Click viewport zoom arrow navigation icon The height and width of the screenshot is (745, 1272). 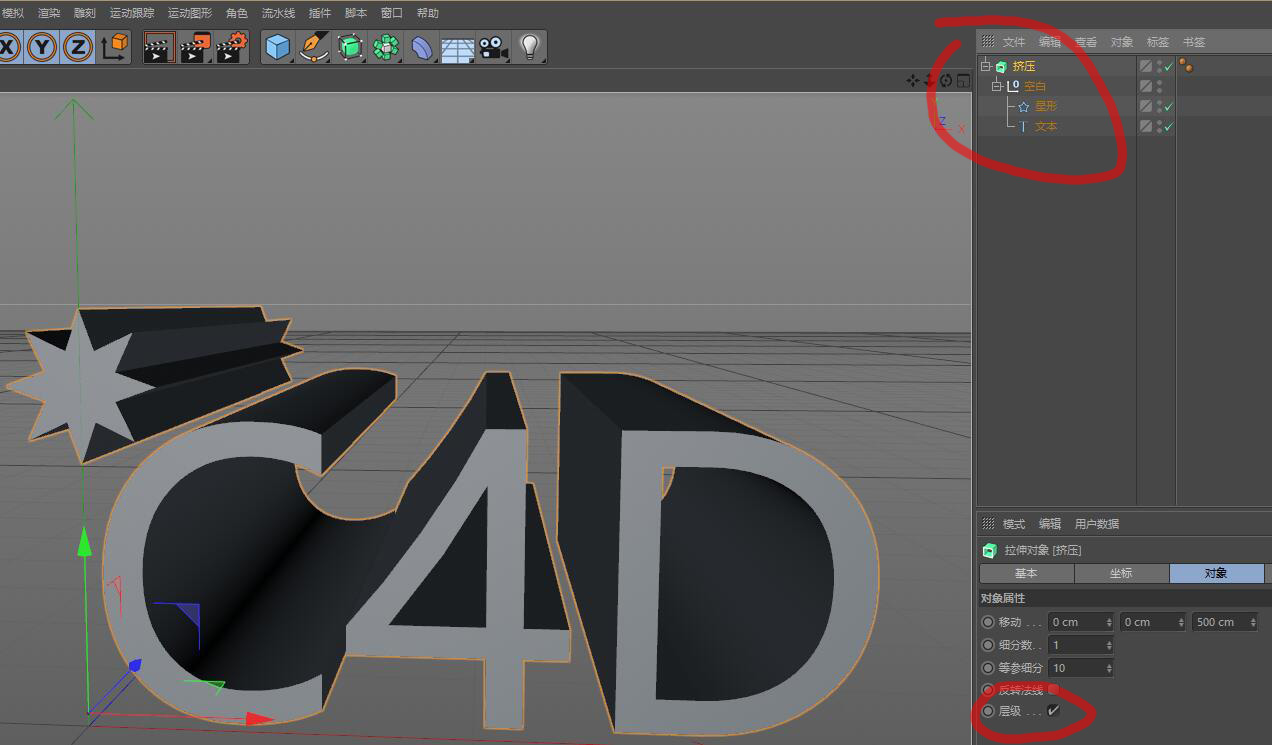click(929, 81)
